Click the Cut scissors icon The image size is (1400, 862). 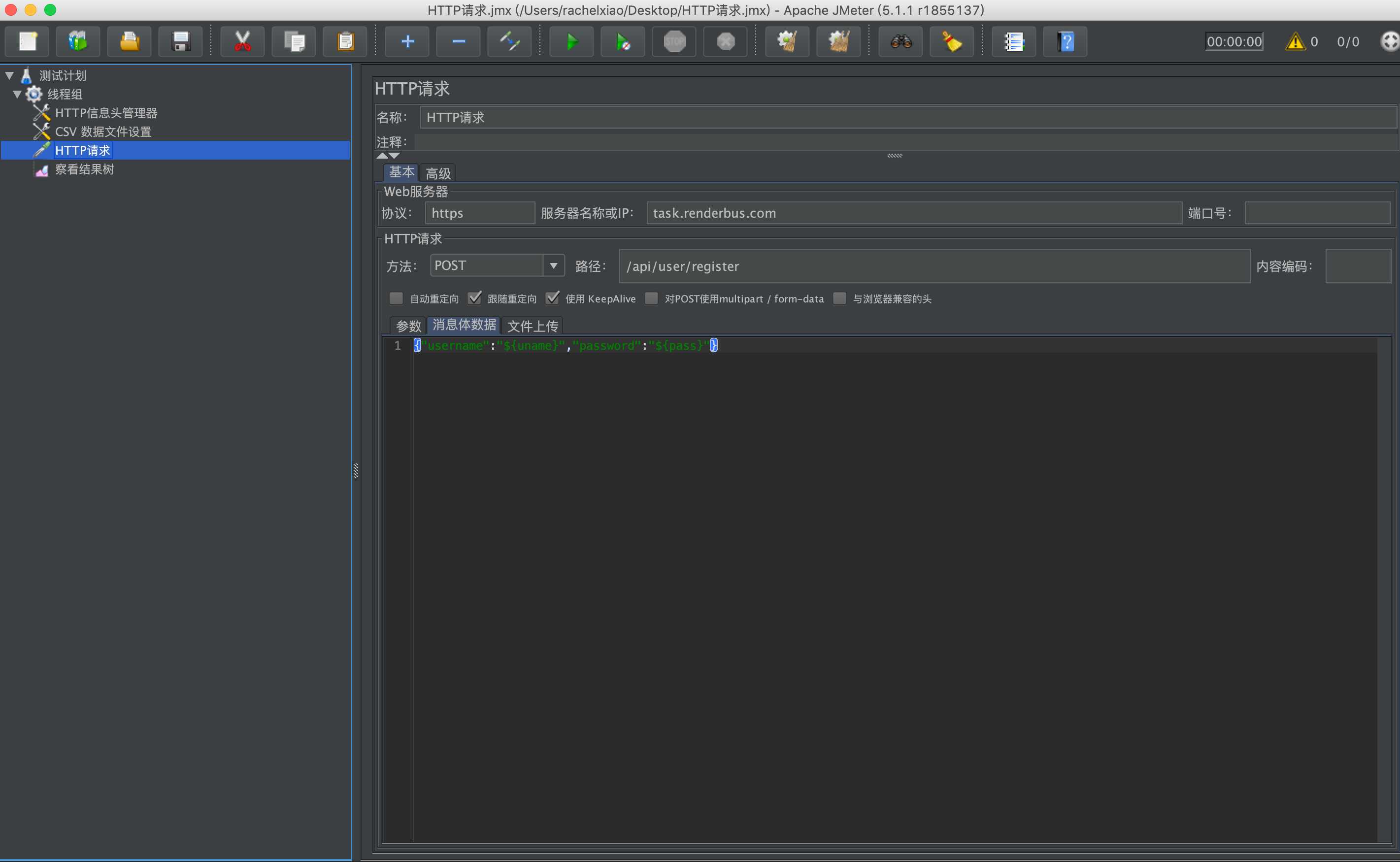tap(243, 41)
